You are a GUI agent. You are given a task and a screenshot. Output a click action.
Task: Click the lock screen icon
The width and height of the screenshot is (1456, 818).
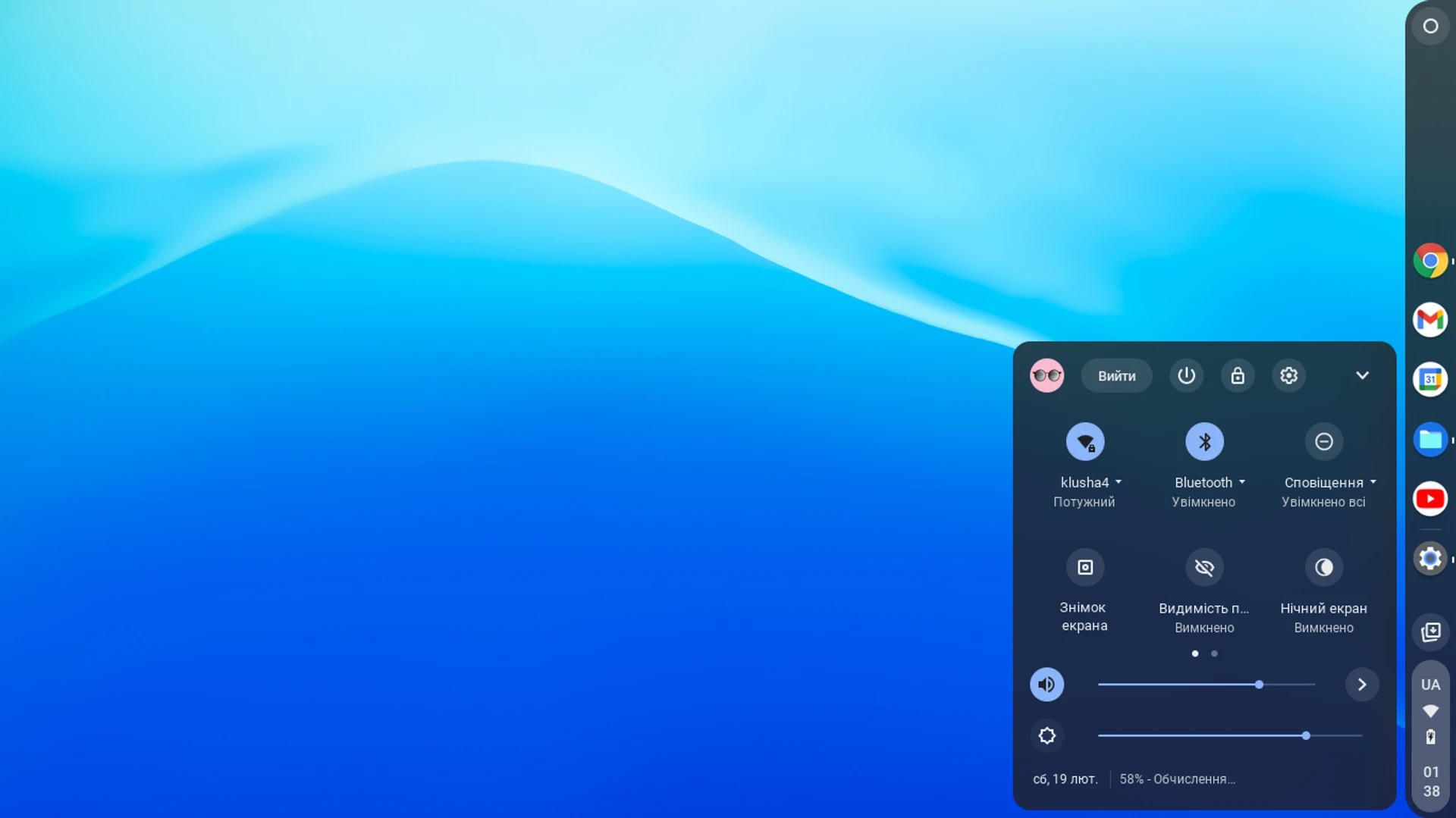tap(1238, 375)
